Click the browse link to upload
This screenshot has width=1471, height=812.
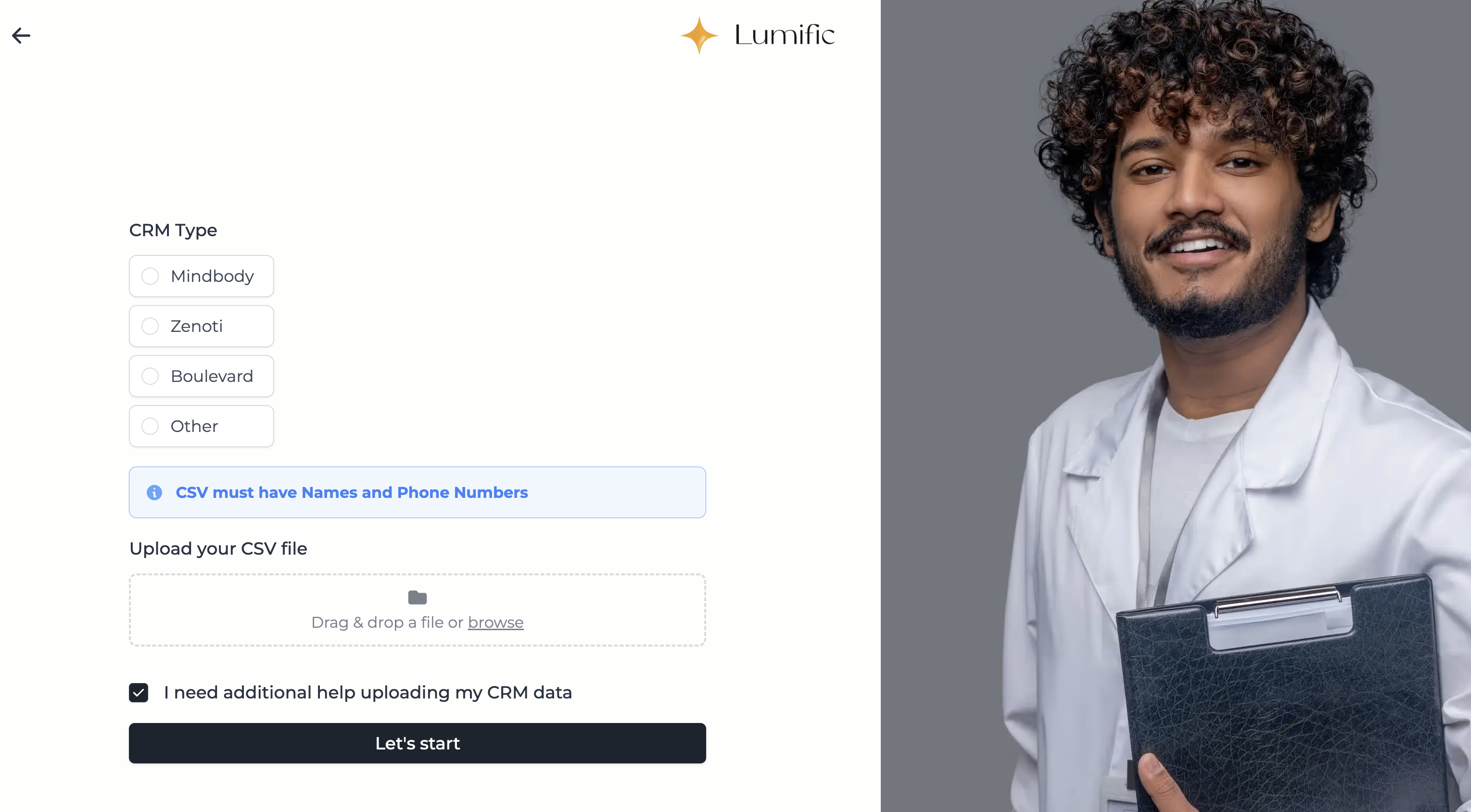click(495, 622)
